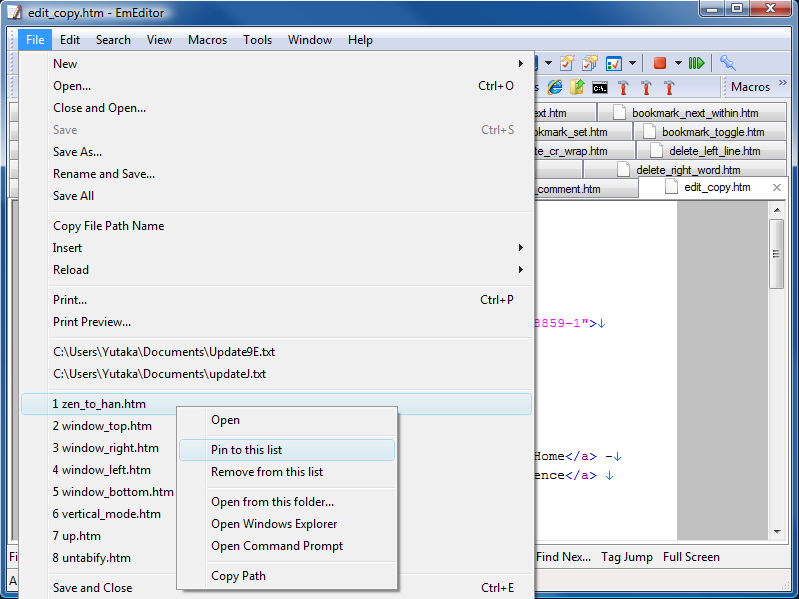Image resolution: width=799 pixels, height=599 pixels.
Task: Run macro with green play icon
Action: pos(697,63)
